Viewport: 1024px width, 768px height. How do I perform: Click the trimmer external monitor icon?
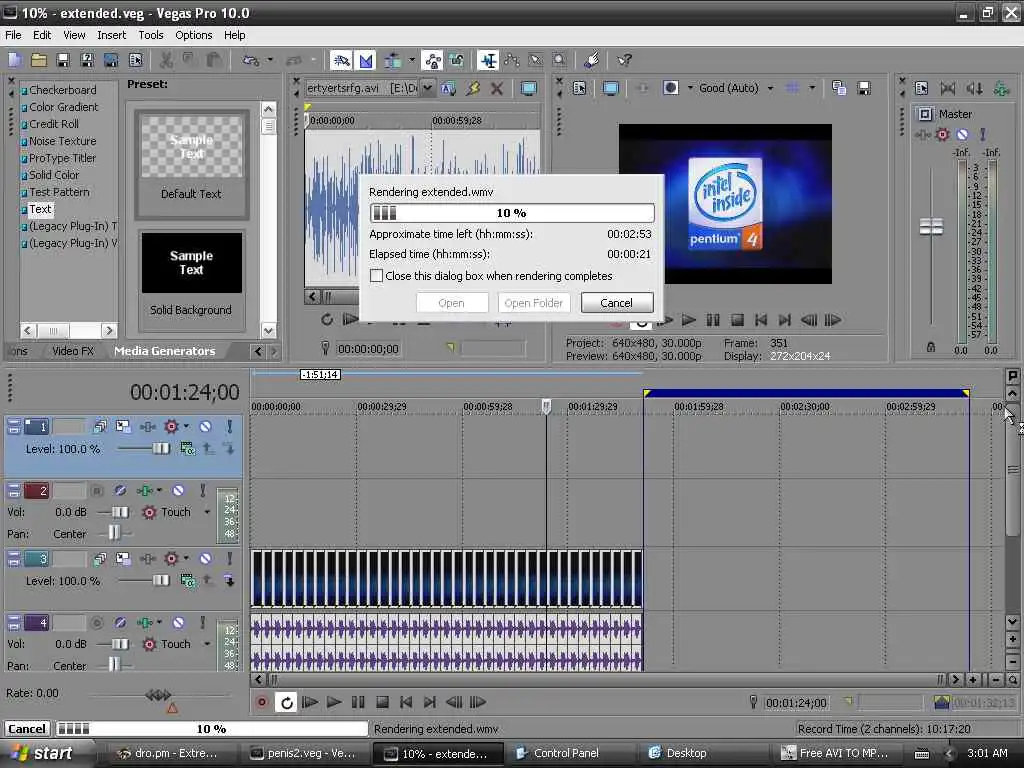[x=528, y=88]
